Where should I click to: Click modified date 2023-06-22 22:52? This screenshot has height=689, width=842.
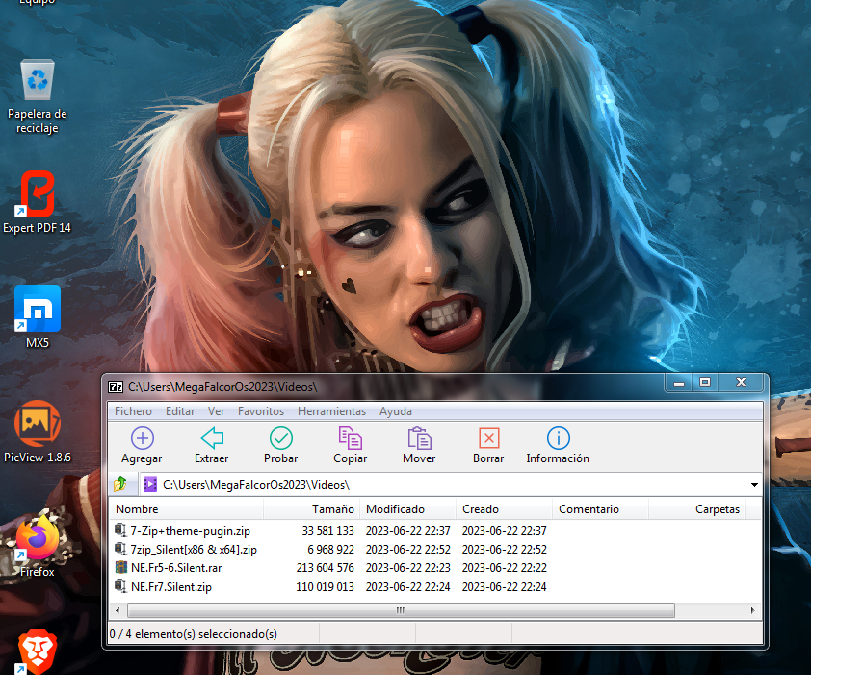(408, 549)
